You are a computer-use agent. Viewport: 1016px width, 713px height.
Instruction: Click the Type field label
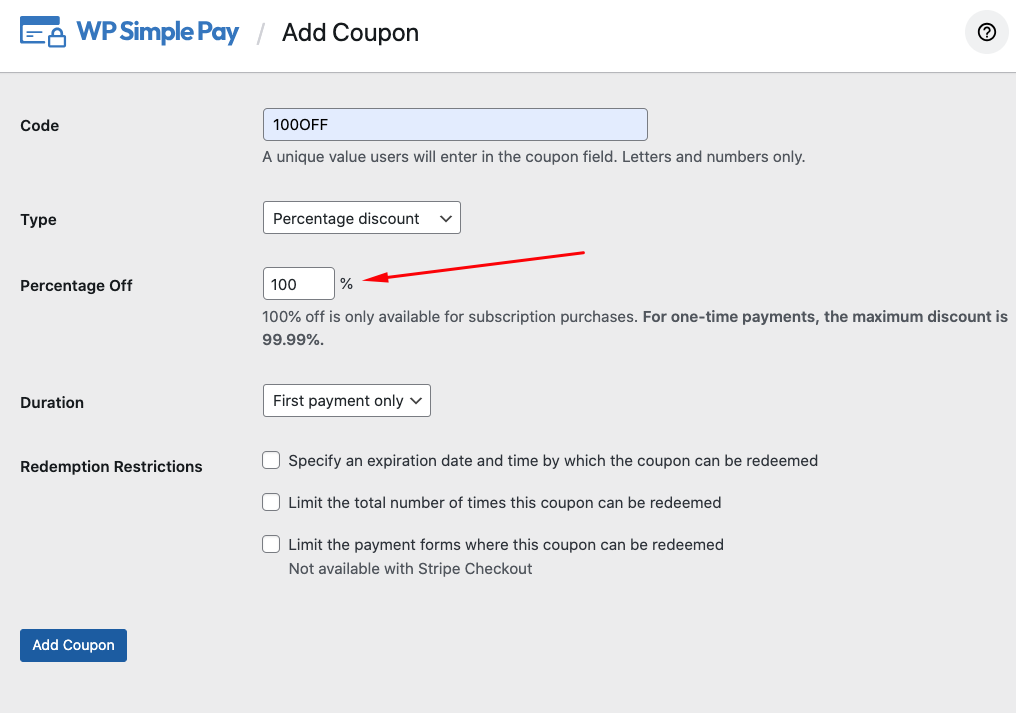click(38, 220)
